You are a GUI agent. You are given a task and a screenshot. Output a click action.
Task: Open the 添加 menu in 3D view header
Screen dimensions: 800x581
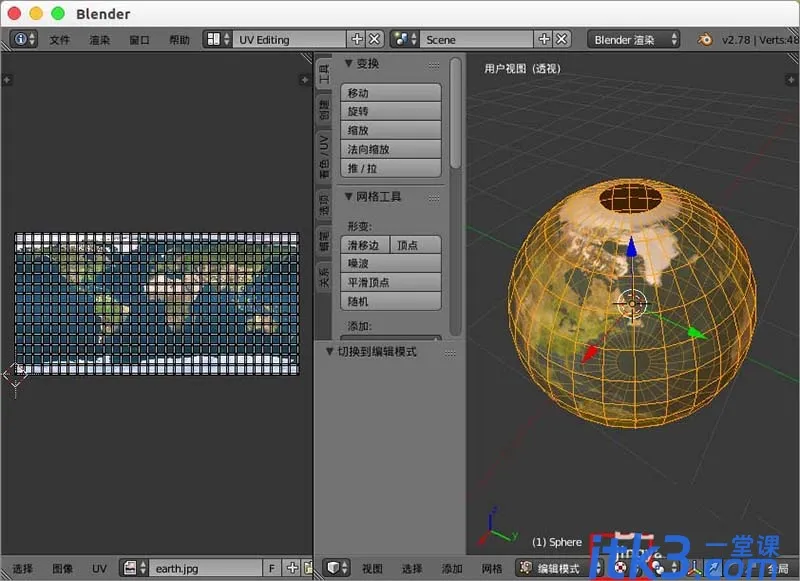[x=452, y=568]
